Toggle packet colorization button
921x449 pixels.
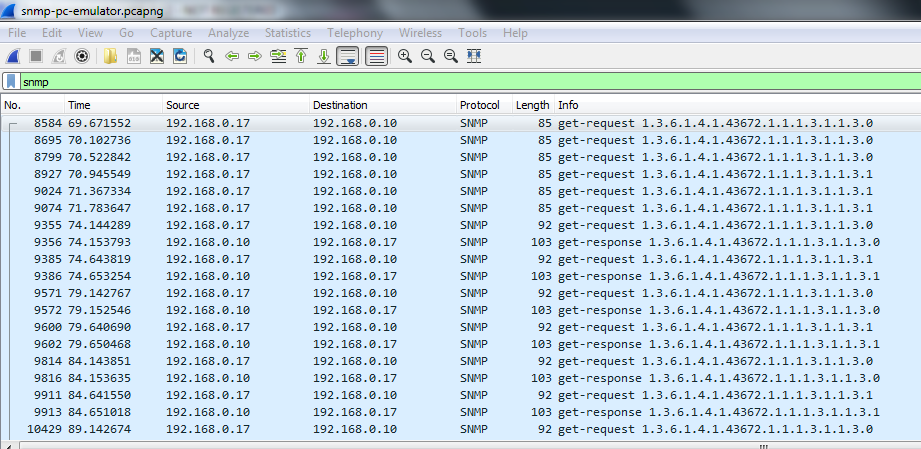(376, 56)
